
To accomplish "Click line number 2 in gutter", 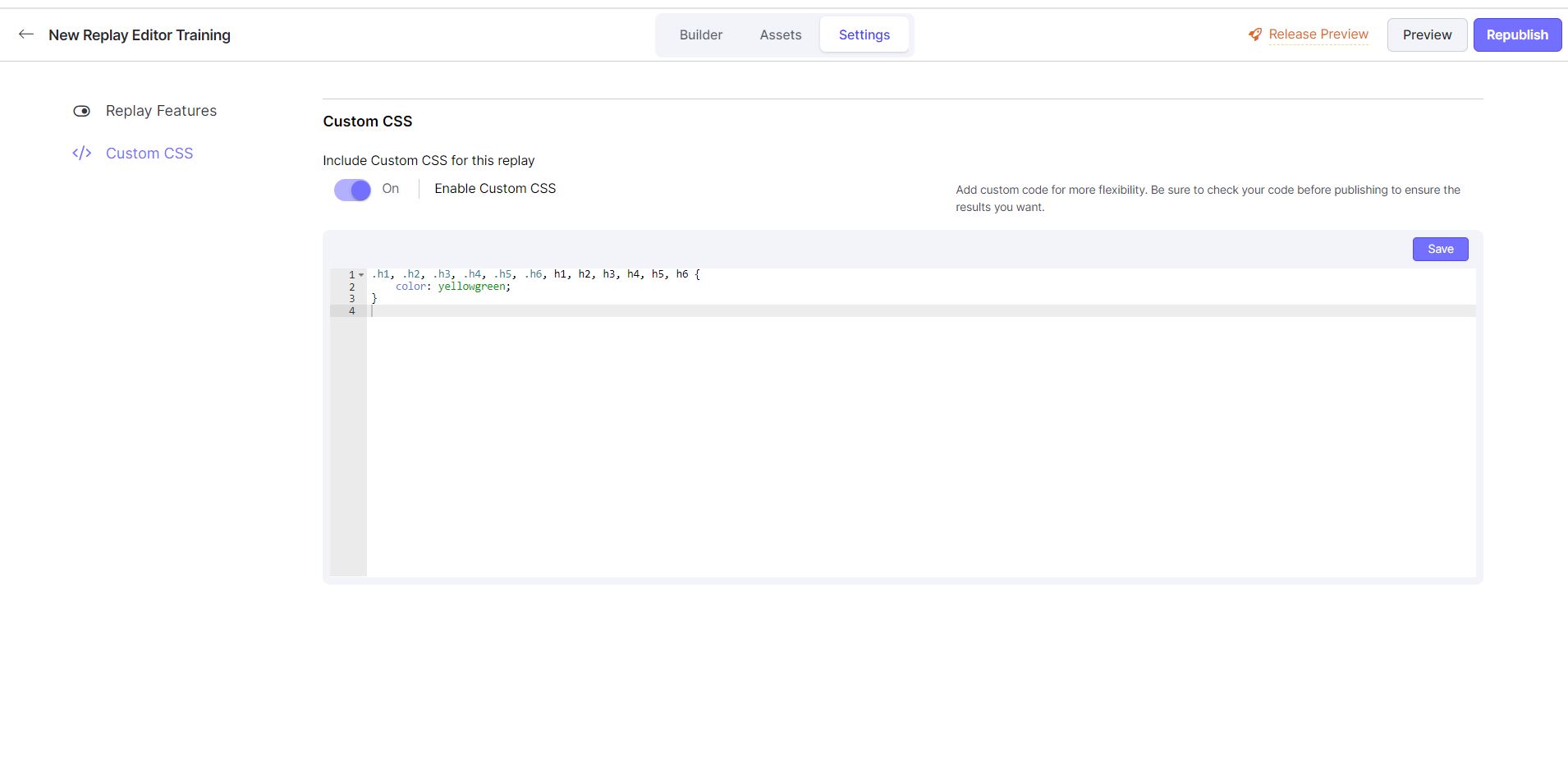I will pyautogui.click(x=352, y=287).
